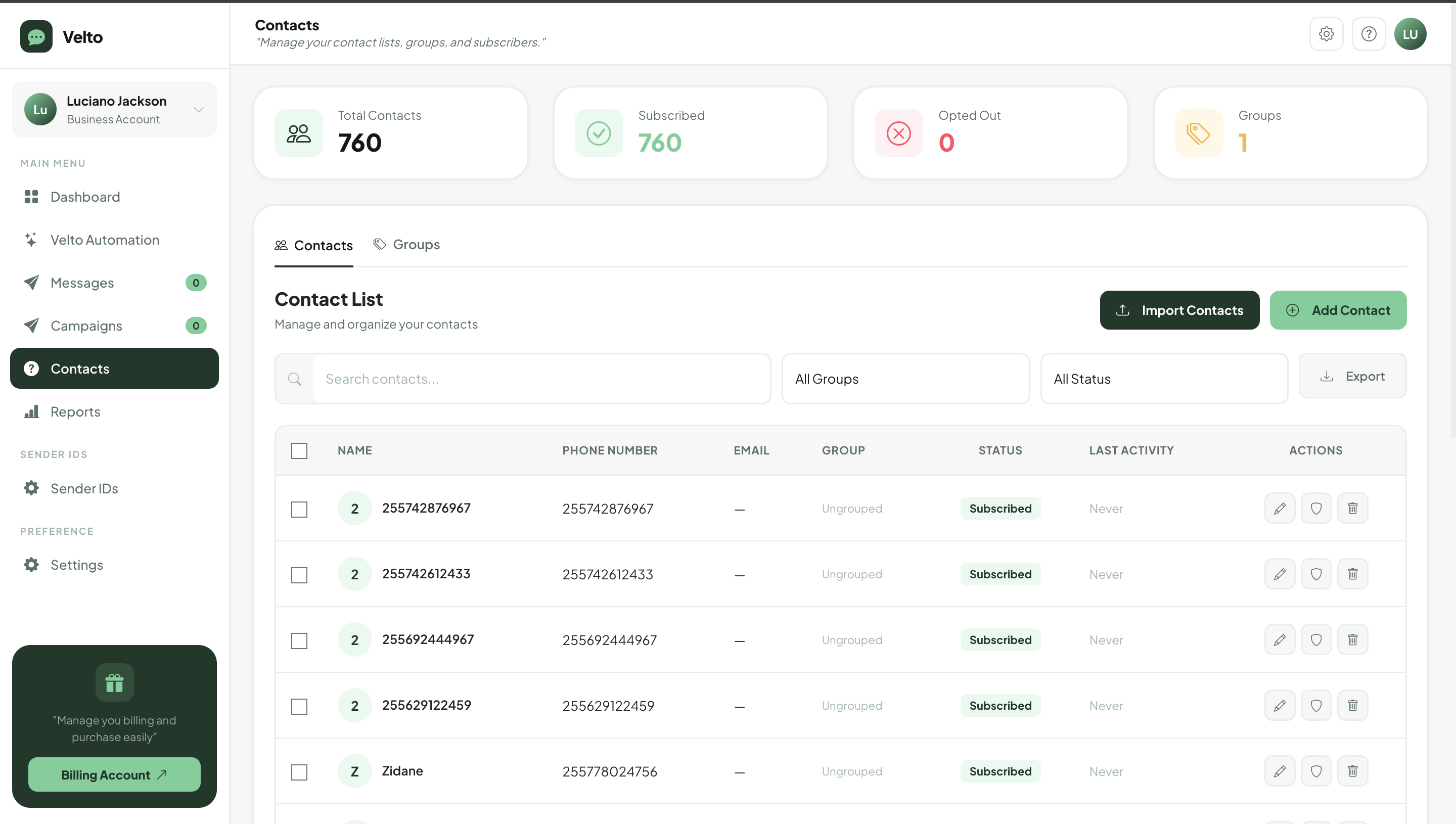The height and width of the screenshot is (824, 1456).
Task: Click shield icon for contact 255692444967
Action: (1315, 639)
